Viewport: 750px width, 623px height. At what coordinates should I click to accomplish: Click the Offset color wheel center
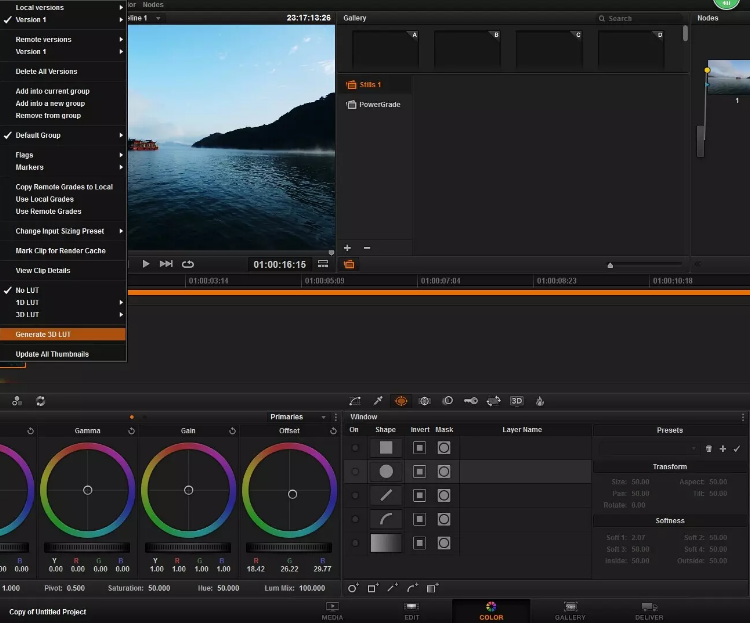pos(292,494)
